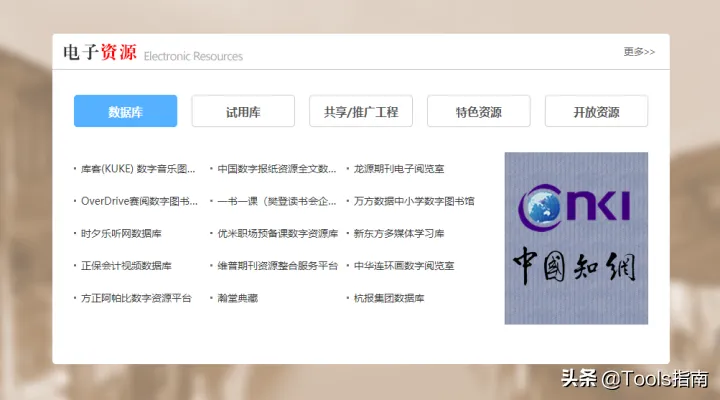Open 瀚堂典藏 link
Image resolution: width=720 pixels, height=400 pixels.
[237, 299]
